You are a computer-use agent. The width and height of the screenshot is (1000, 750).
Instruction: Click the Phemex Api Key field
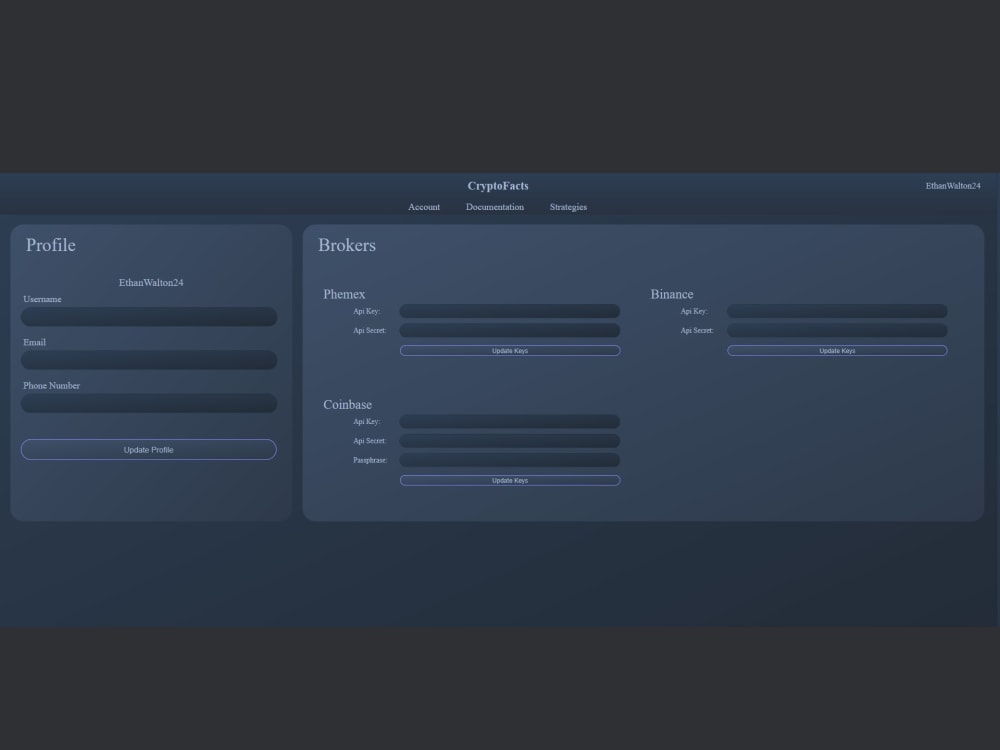(510, 311)
